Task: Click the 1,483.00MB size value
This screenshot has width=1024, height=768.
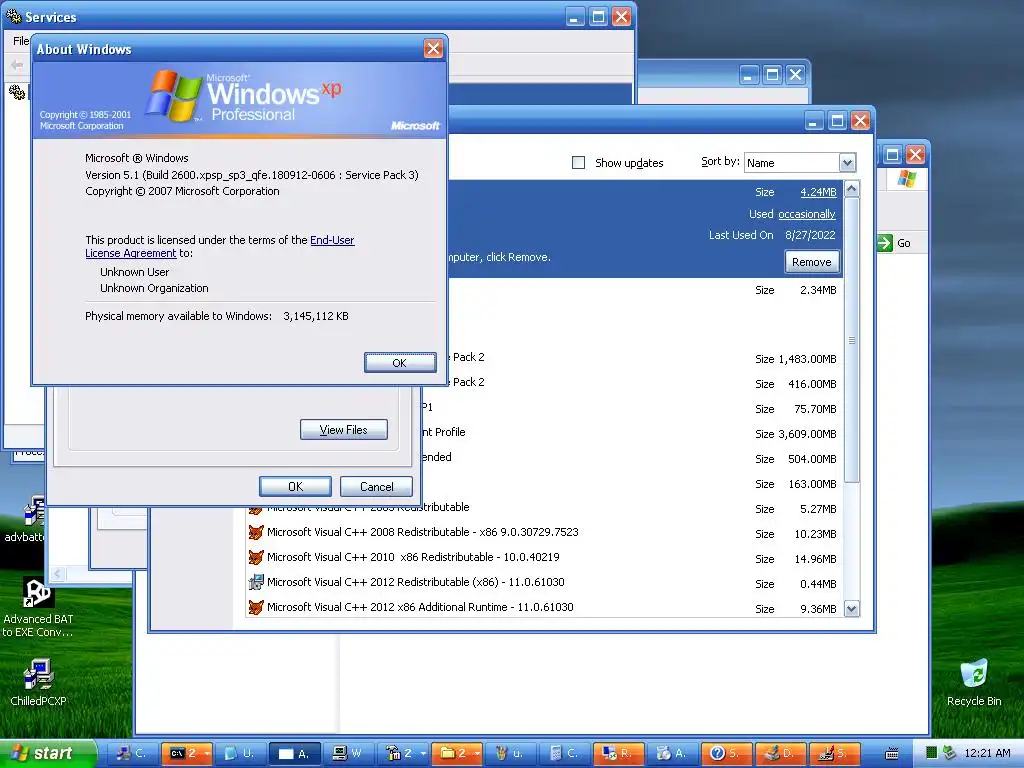Action: [x=807, y=359]
